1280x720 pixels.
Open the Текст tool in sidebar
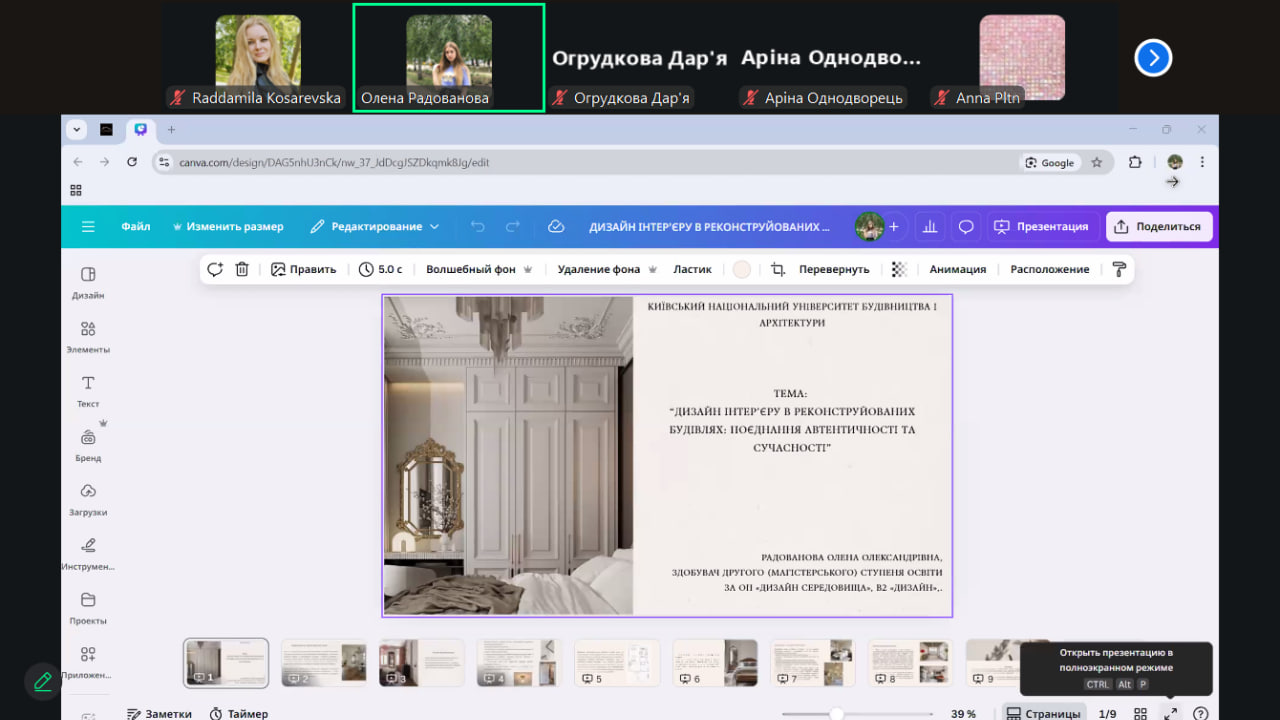point(88,390)
